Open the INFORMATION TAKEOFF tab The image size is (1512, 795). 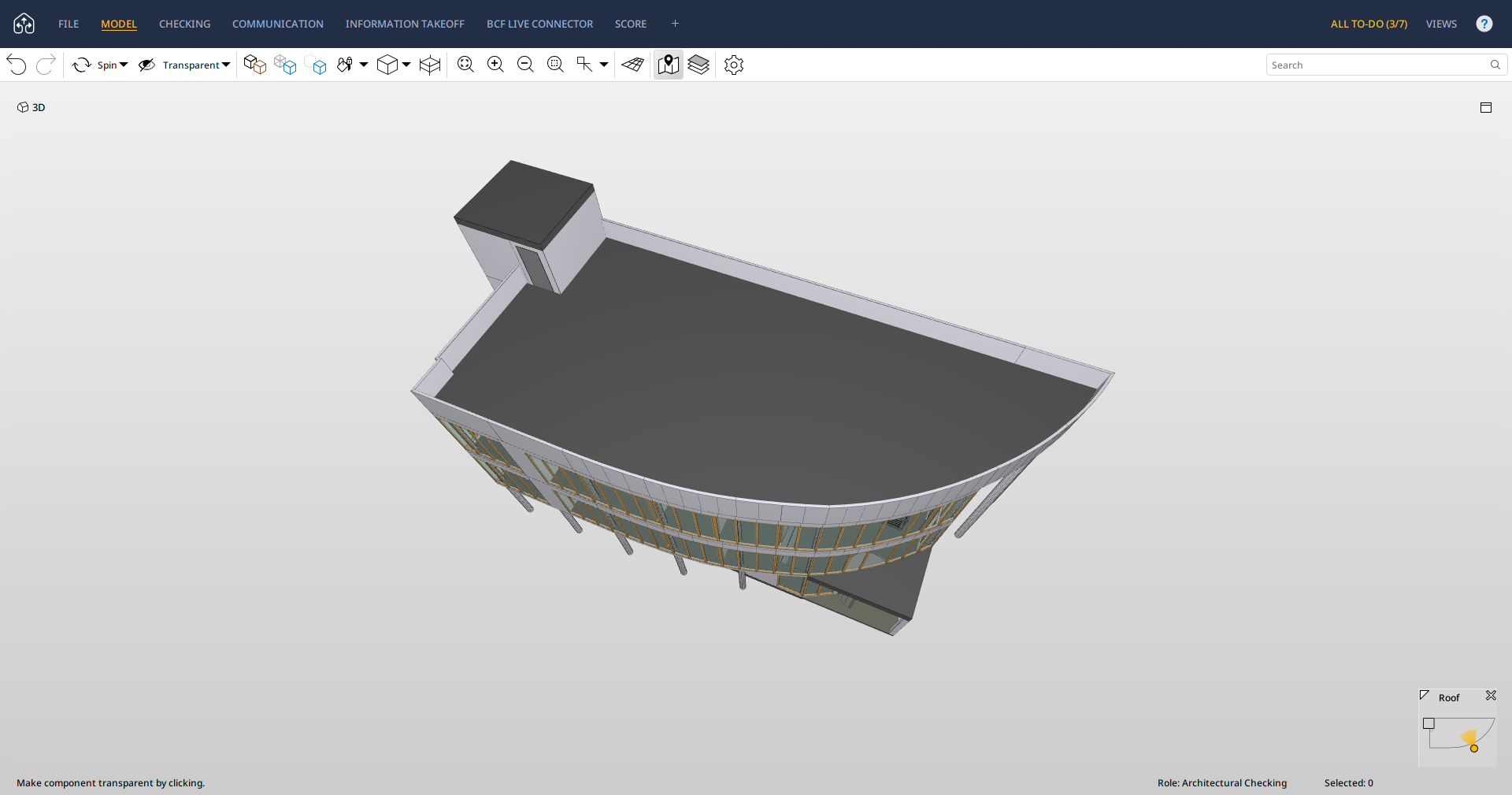click(405, 24)
